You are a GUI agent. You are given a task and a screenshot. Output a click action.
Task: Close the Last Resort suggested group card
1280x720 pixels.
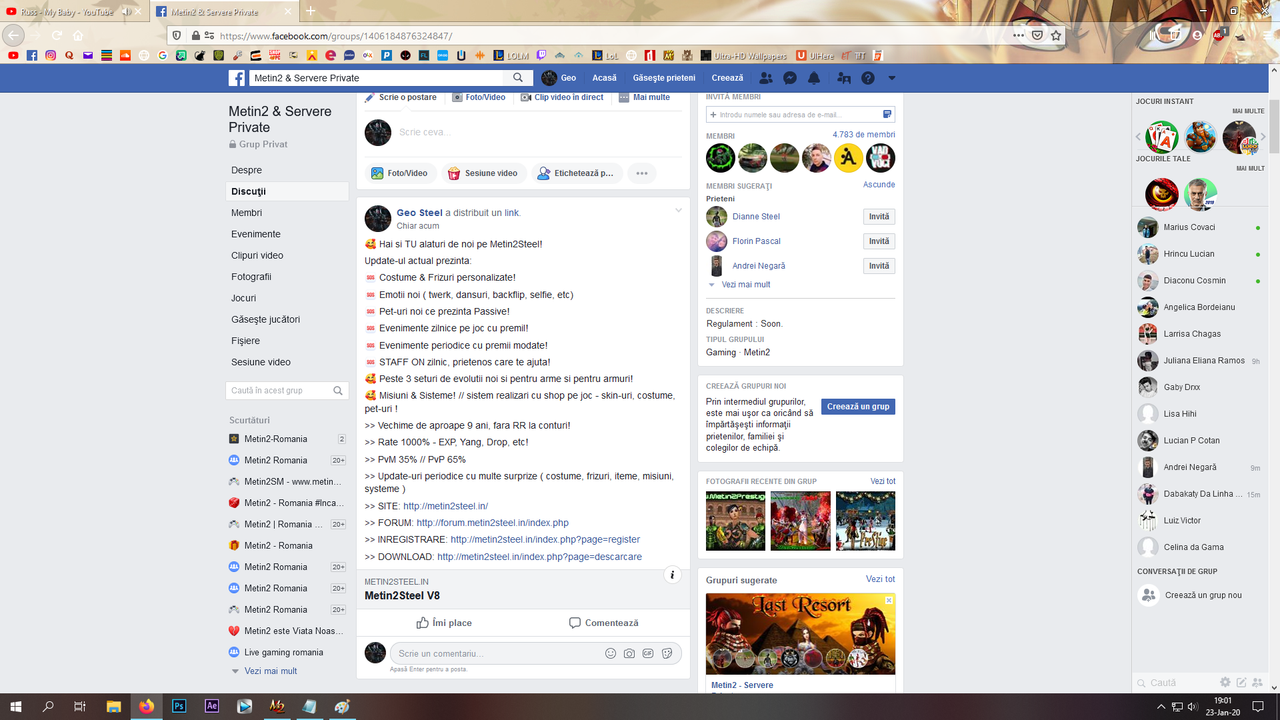889,601
